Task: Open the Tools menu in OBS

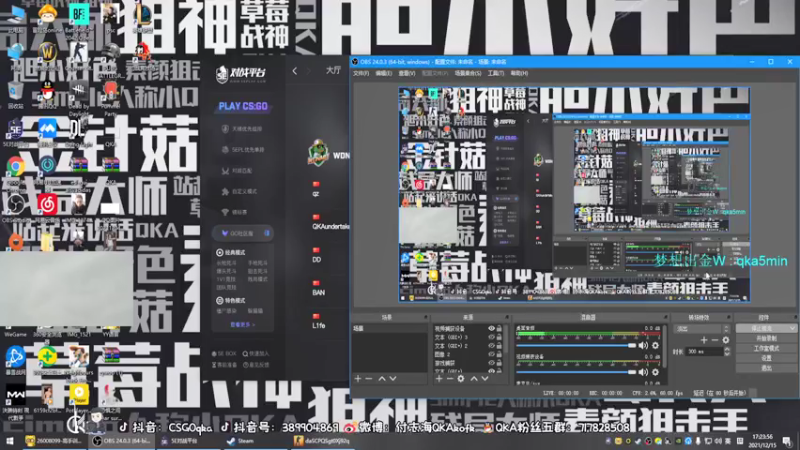Action: point(495,73)
